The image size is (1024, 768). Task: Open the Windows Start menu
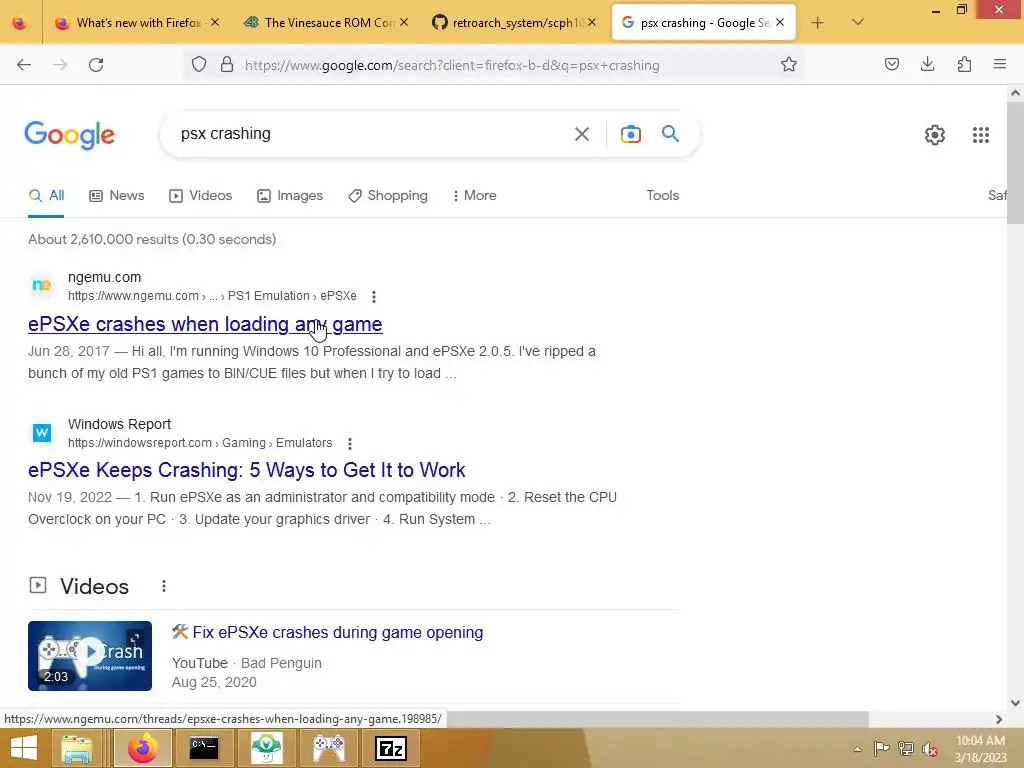click(x=24, y=748)
